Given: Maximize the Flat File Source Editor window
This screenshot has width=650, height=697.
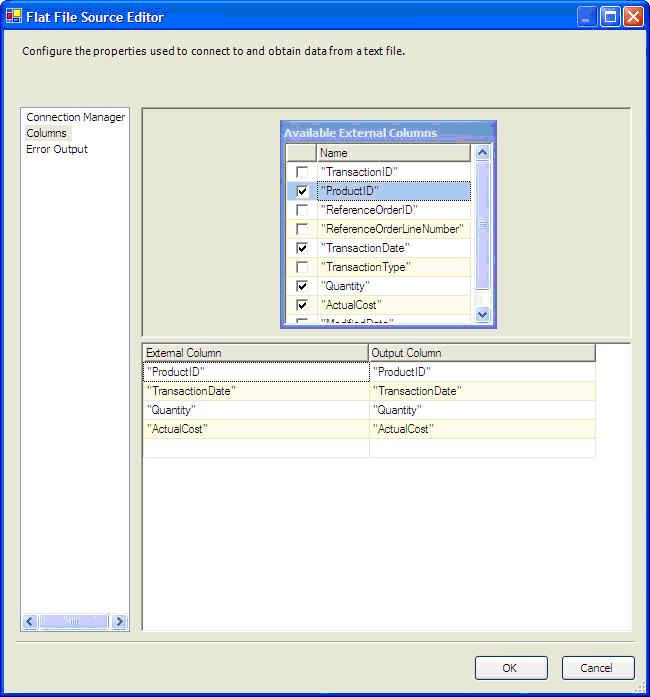Looking at the screenshot, I should [609, 17].
